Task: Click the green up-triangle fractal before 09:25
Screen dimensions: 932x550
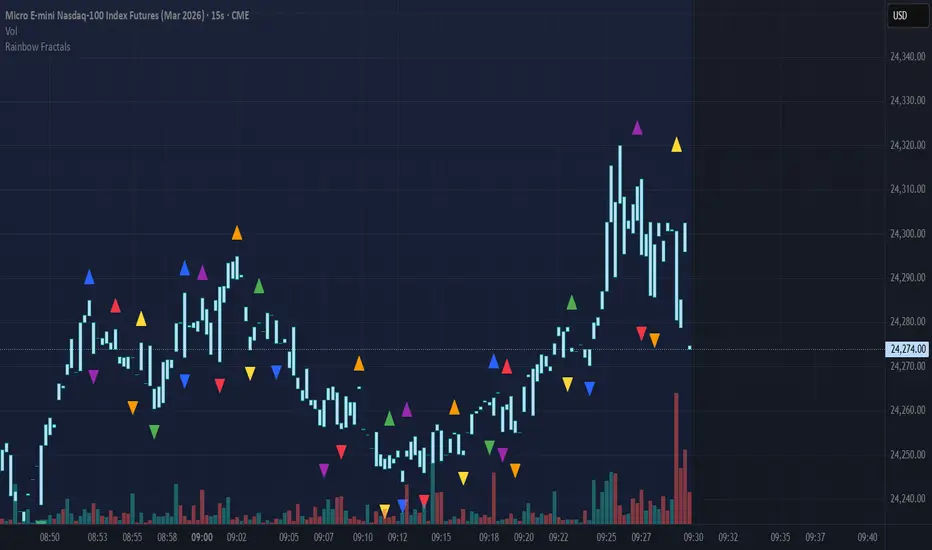Action: click(572, 303)
